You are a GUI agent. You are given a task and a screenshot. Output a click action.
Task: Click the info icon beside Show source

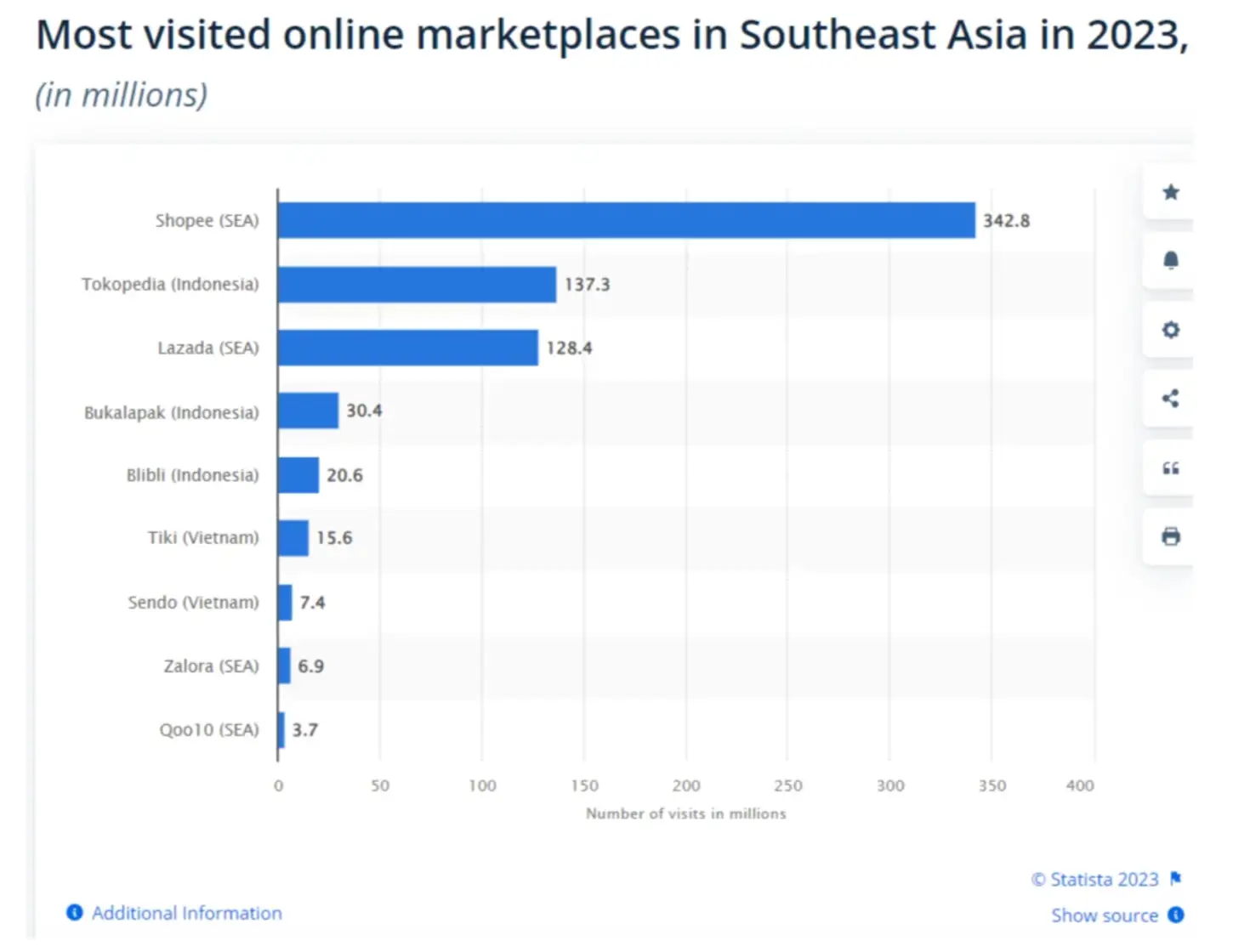(1177, 915)
